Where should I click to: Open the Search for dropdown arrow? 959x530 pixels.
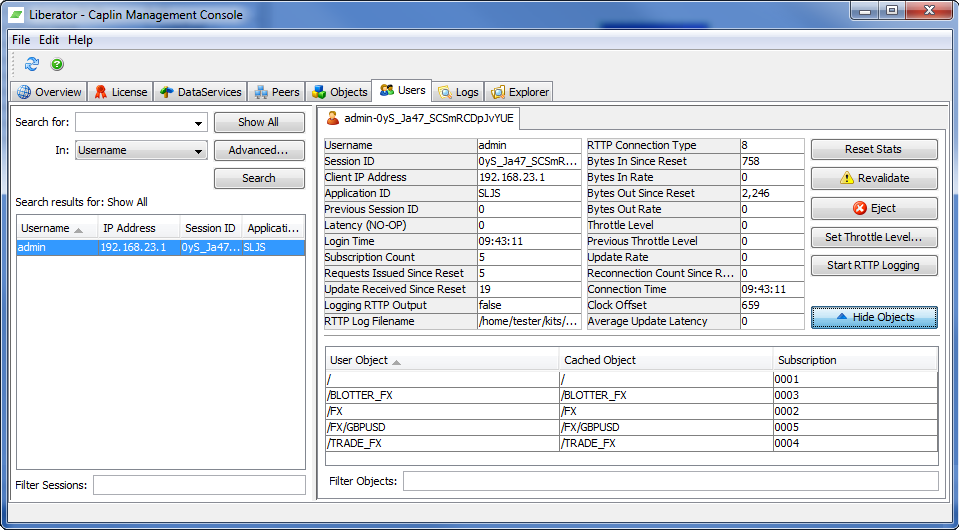tap(198, 122)
